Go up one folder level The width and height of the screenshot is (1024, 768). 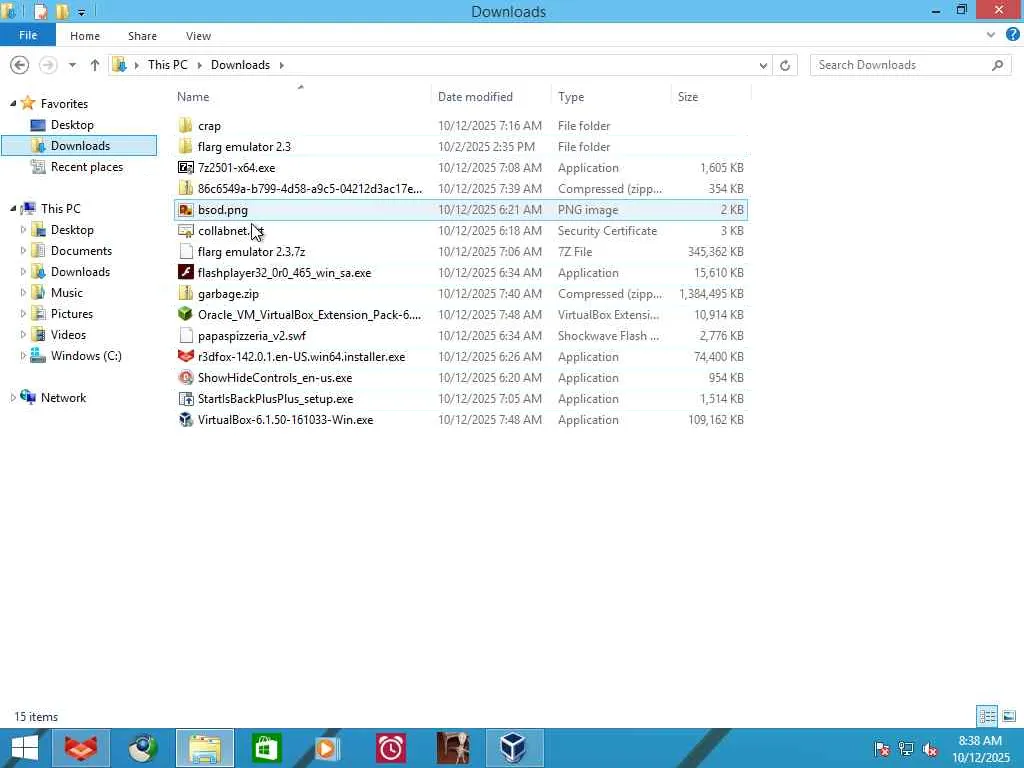coord(95,65)
